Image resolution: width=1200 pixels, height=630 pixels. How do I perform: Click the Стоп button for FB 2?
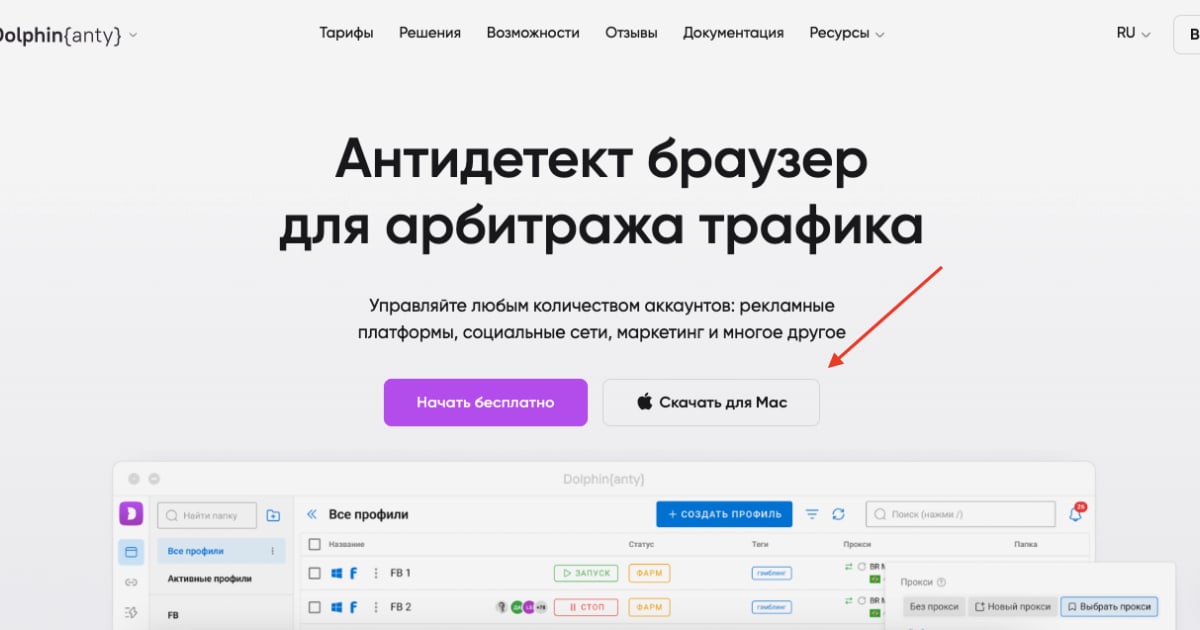(585, 606)
